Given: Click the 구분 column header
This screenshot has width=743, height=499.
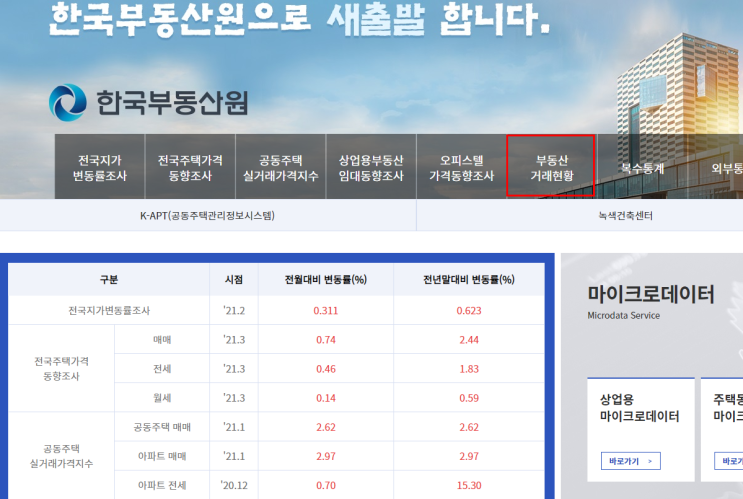Looking at the screenshot, I should click(109, 280).
